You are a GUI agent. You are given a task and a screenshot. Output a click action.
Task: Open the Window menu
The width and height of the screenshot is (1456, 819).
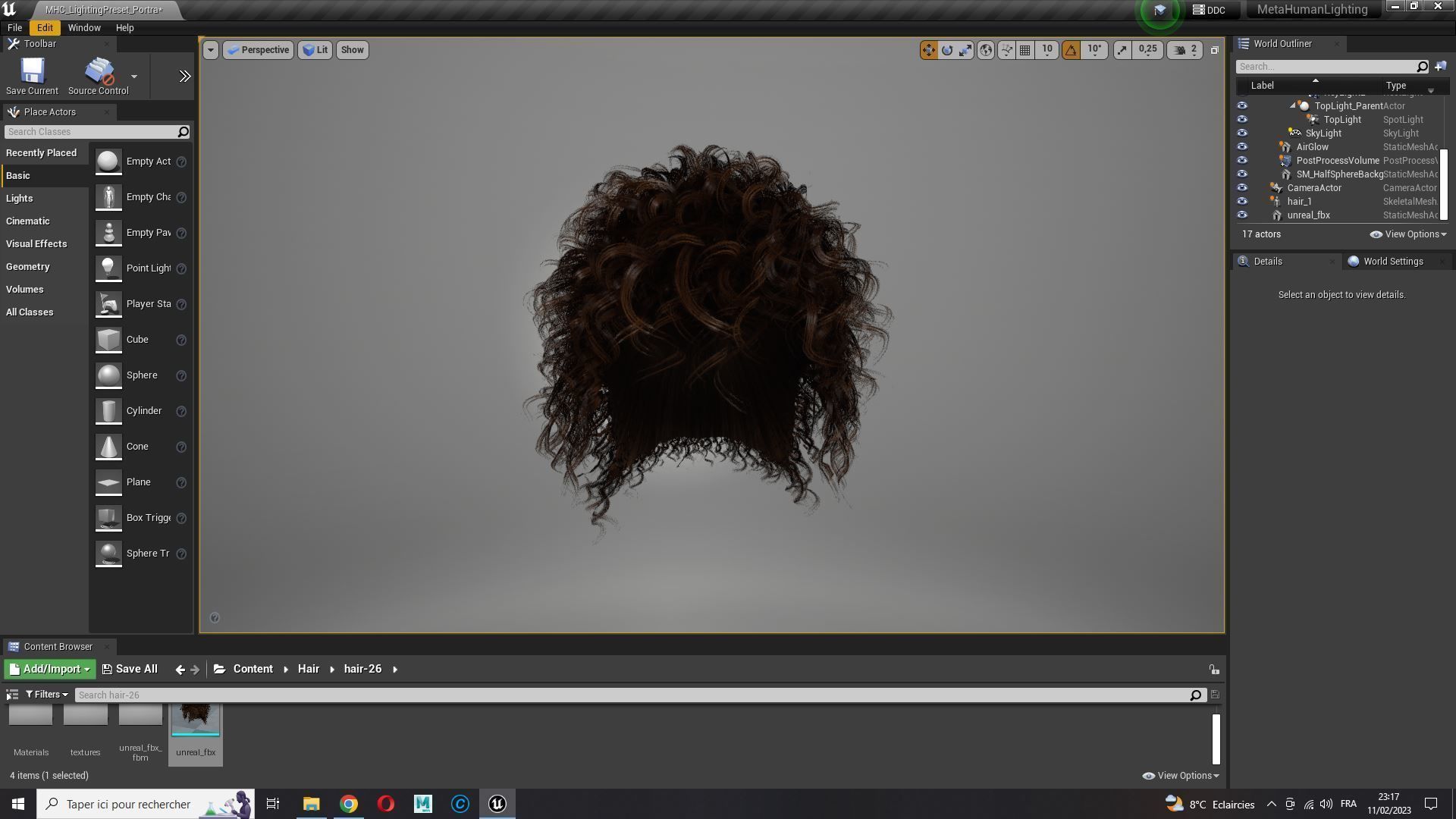pyautogui.click(x=84, y=28)
